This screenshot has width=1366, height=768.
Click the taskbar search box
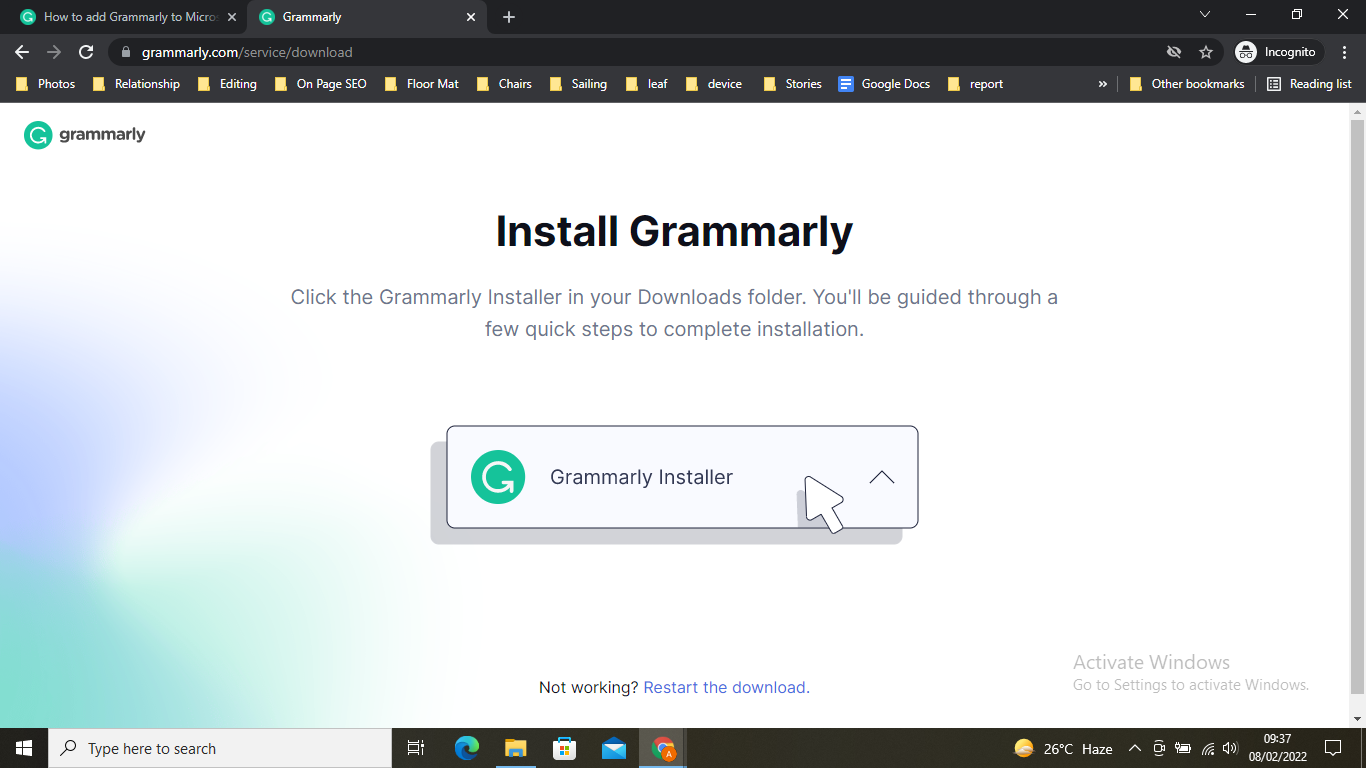(x=220, y=748)
